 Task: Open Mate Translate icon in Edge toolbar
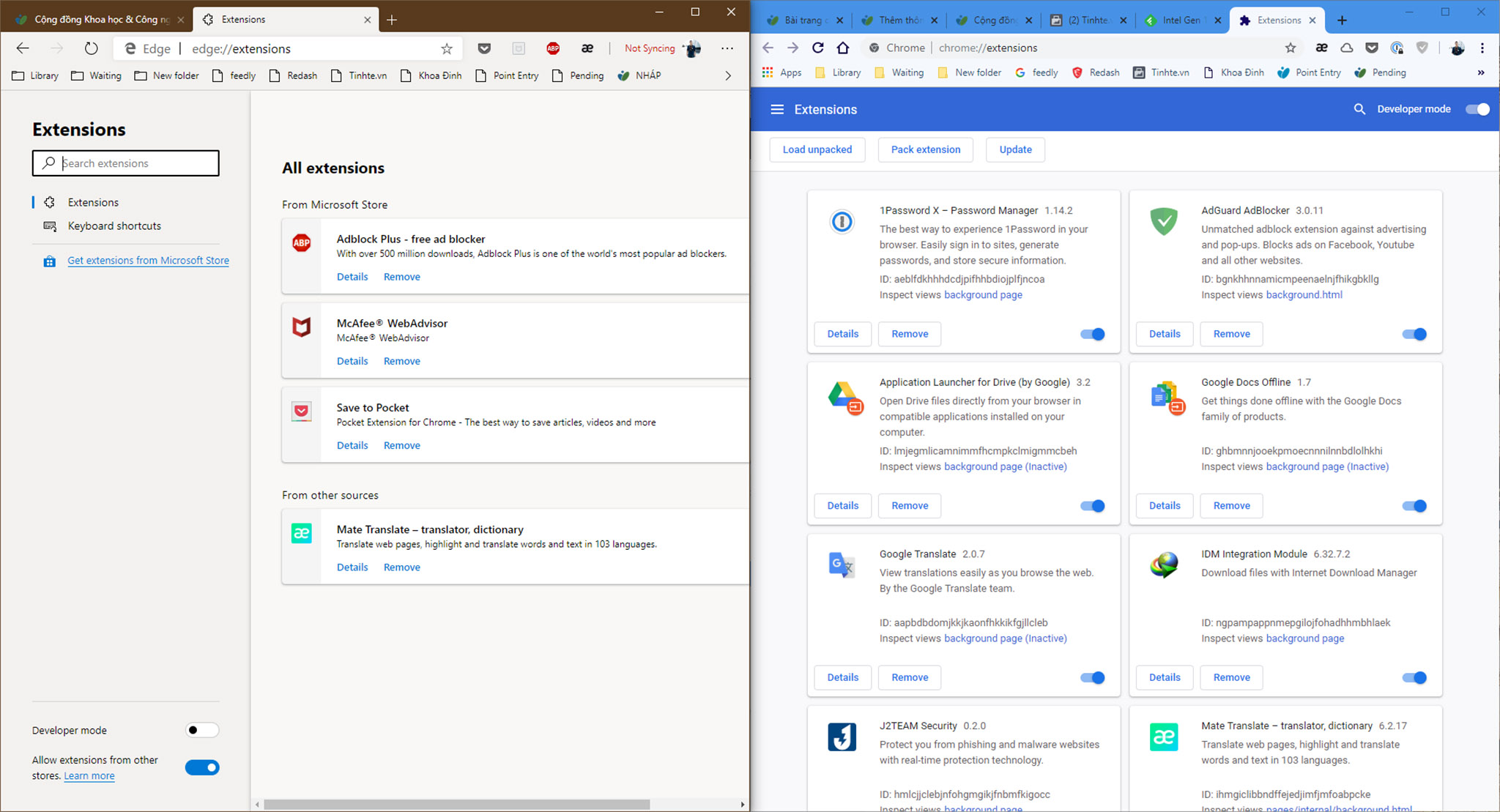[587, 48]
